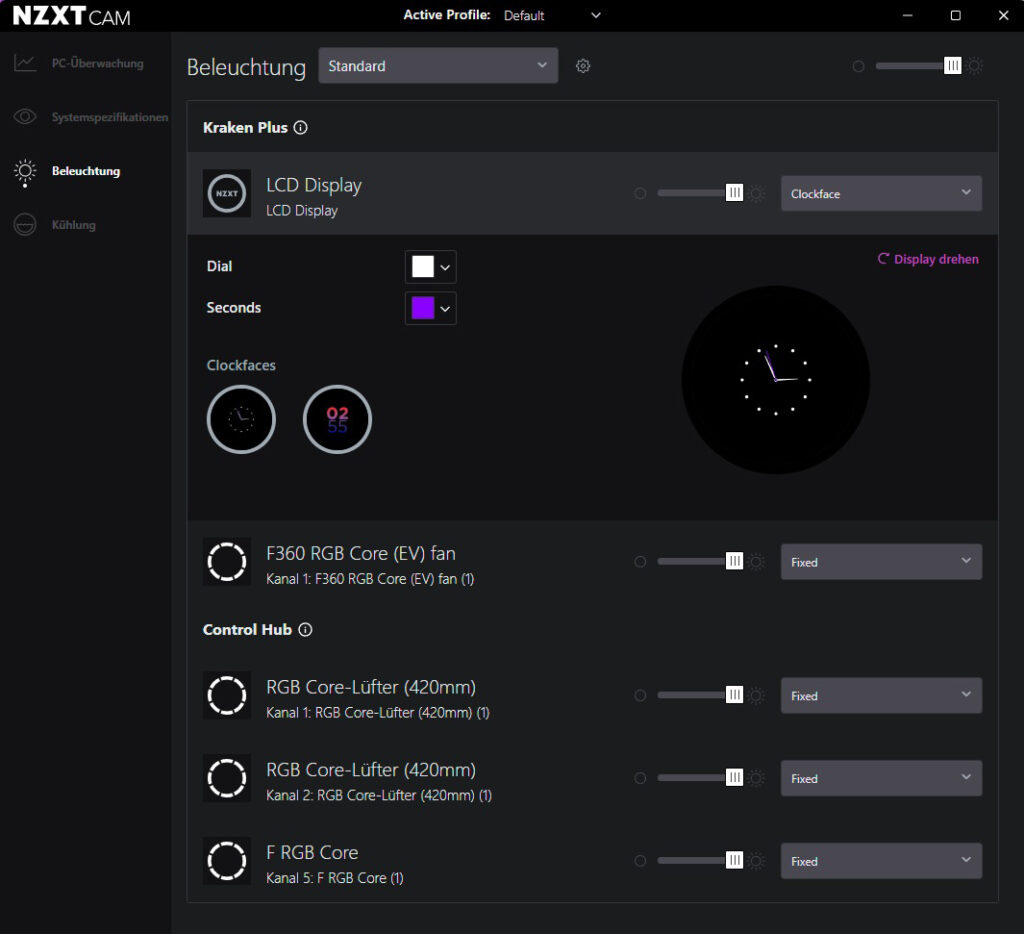1024x934 pixels.
Task: Select the digital 02:55 clockface
Action: coord(337,419)
